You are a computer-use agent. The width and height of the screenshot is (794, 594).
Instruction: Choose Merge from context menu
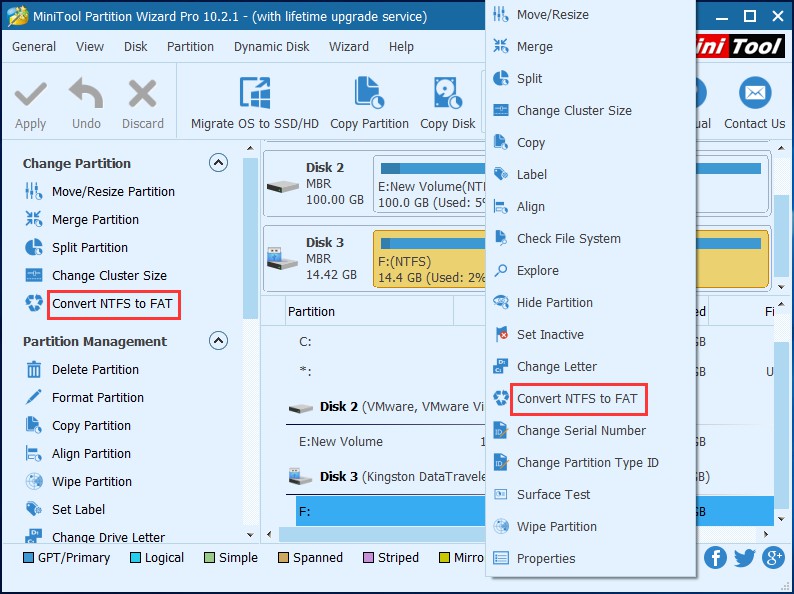[x=590, y=47]
